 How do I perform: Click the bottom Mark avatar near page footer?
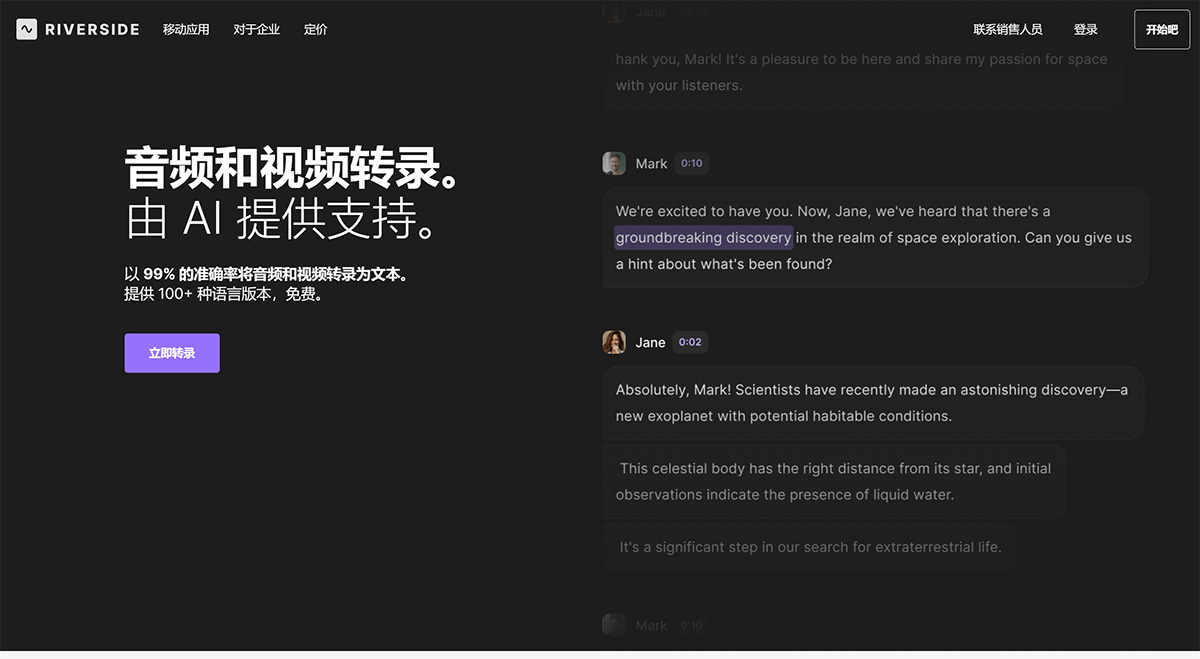613,624
